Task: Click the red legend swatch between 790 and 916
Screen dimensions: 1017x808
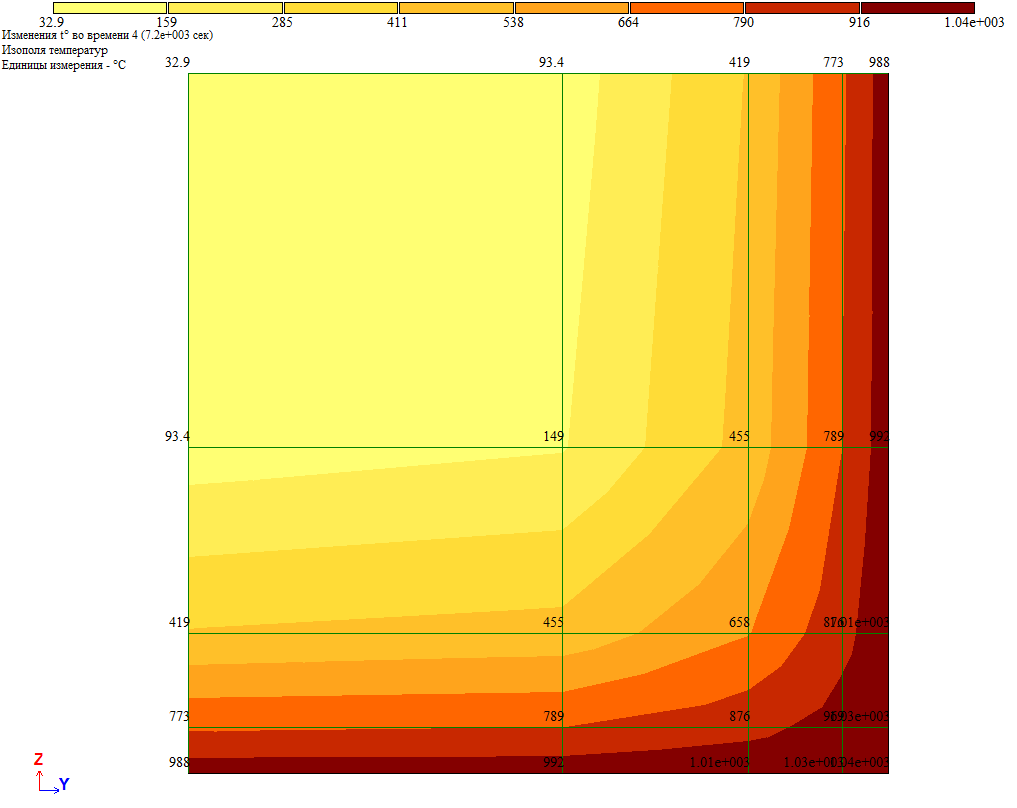Action: [802, 8]
